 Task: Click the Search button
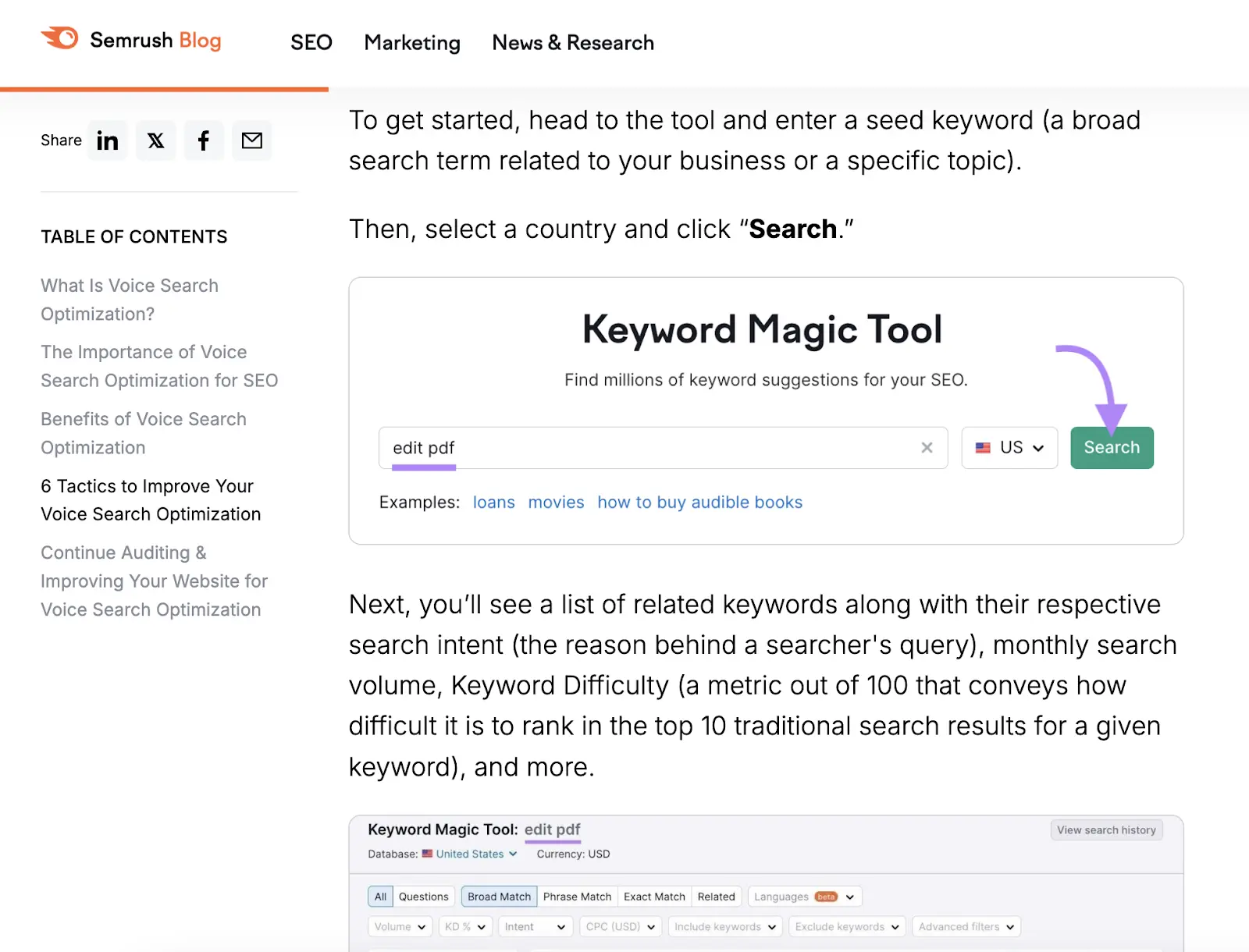[1112, 447]
